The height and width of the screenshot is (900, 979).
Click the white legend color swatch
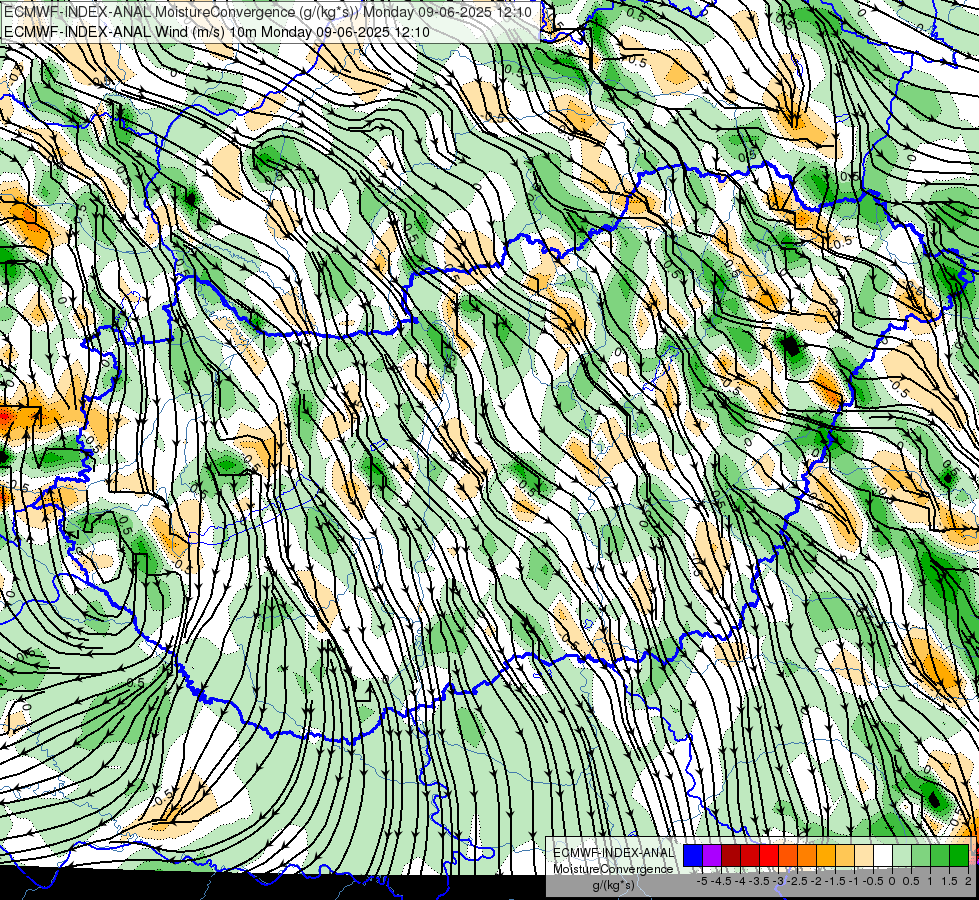(883, 855)
